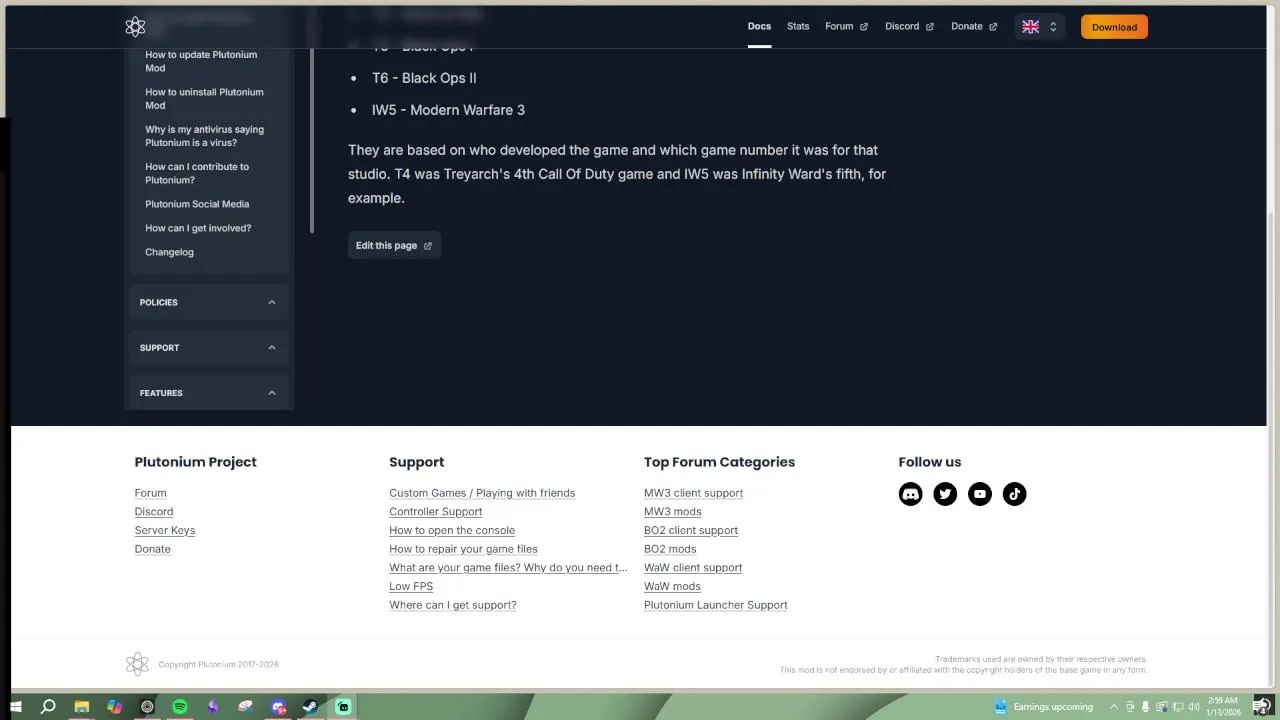Open How to repair your game files
Screen dimensions: 1280x720
click(463, 549)
